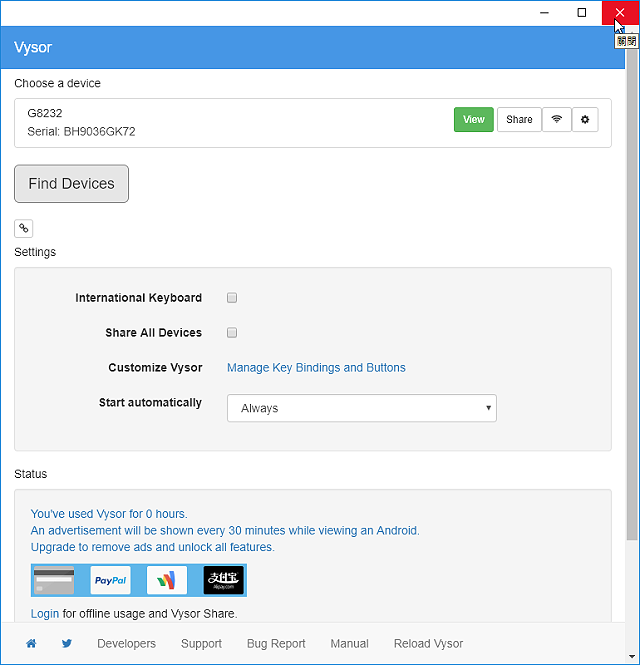
Task: Pay with the credit card icon
Action: click(54, 580)
